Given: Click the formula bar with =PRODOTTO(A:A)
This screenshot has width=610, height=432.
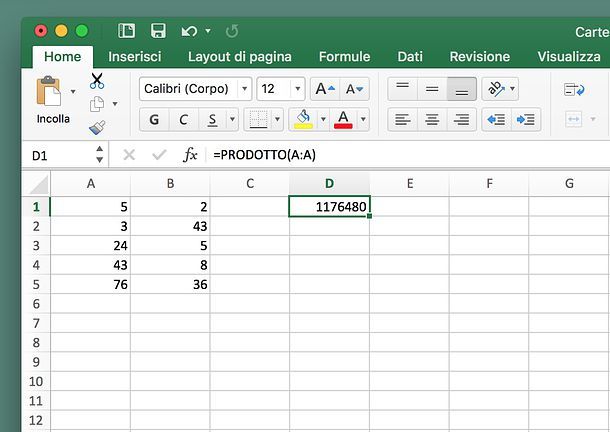Looking at the screenshot, I should coord(408,155).
